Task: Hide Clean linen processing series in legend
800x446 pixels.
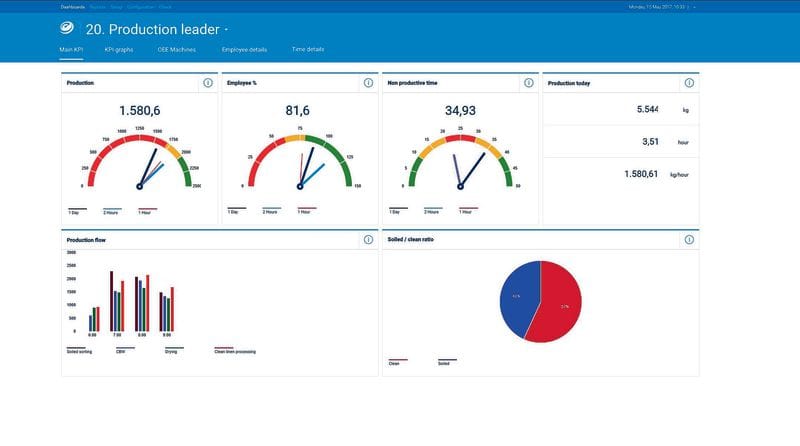Action: (x=235, y=351)
